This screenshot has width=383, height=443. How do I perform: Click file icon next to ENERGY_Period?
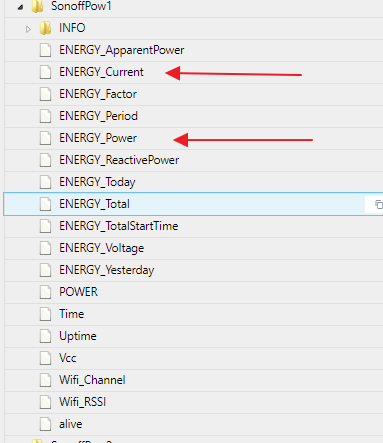[x=45, y=116]
